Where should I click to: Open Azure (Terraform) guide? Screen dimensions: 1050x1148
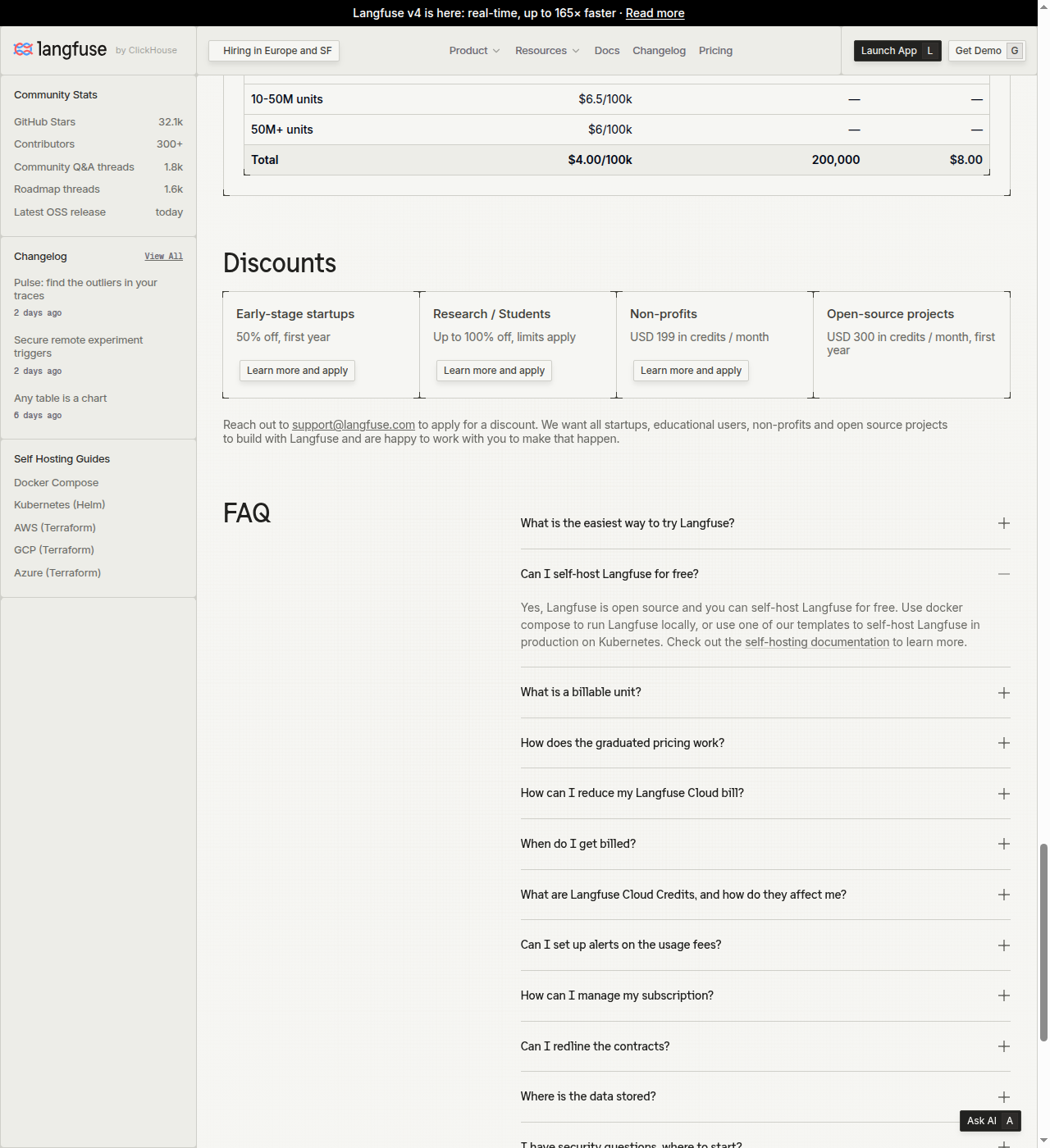(57, 573)
